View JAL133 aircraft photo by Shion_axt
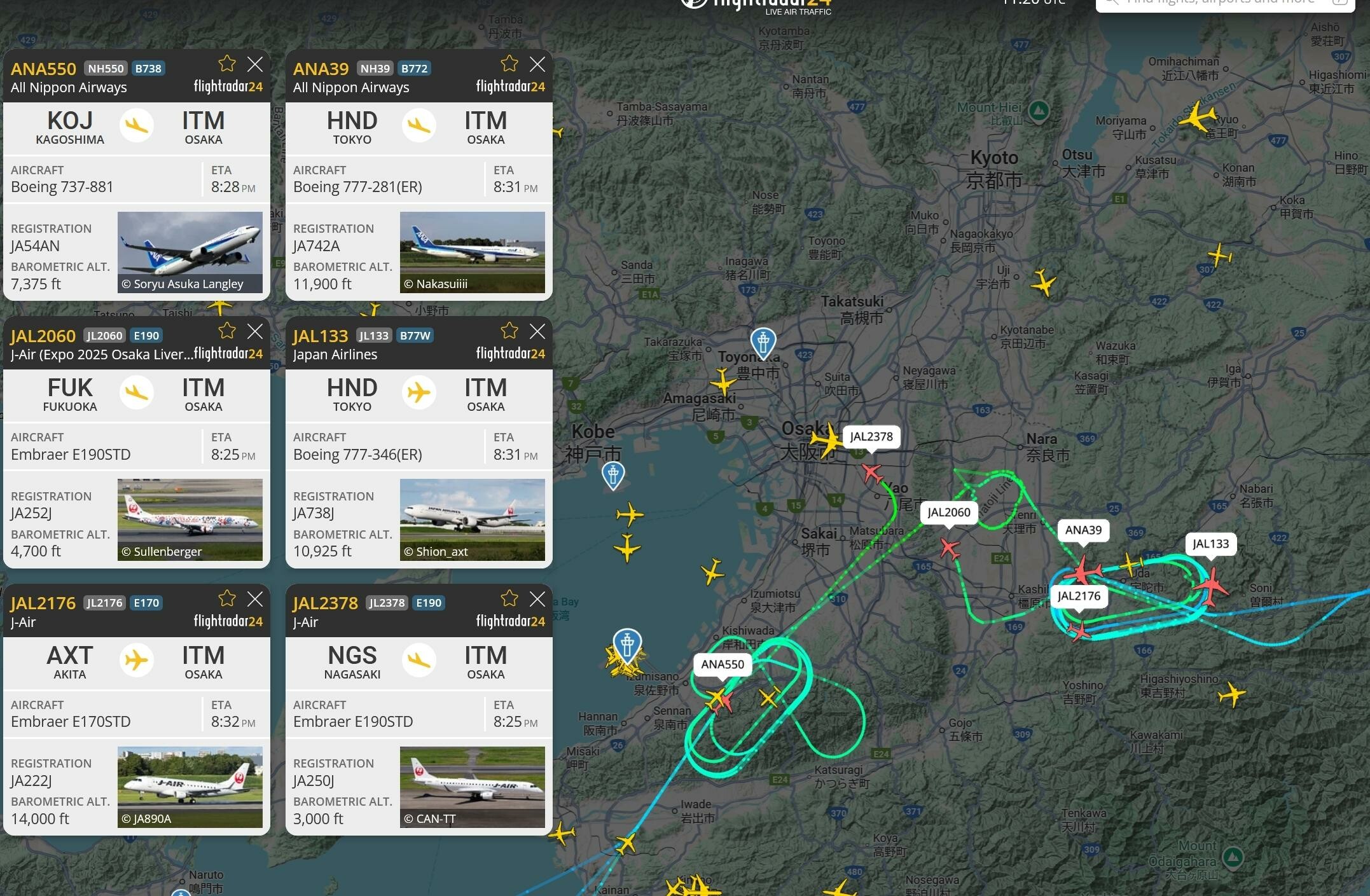The image size is (1370, 896). (473, 520)
